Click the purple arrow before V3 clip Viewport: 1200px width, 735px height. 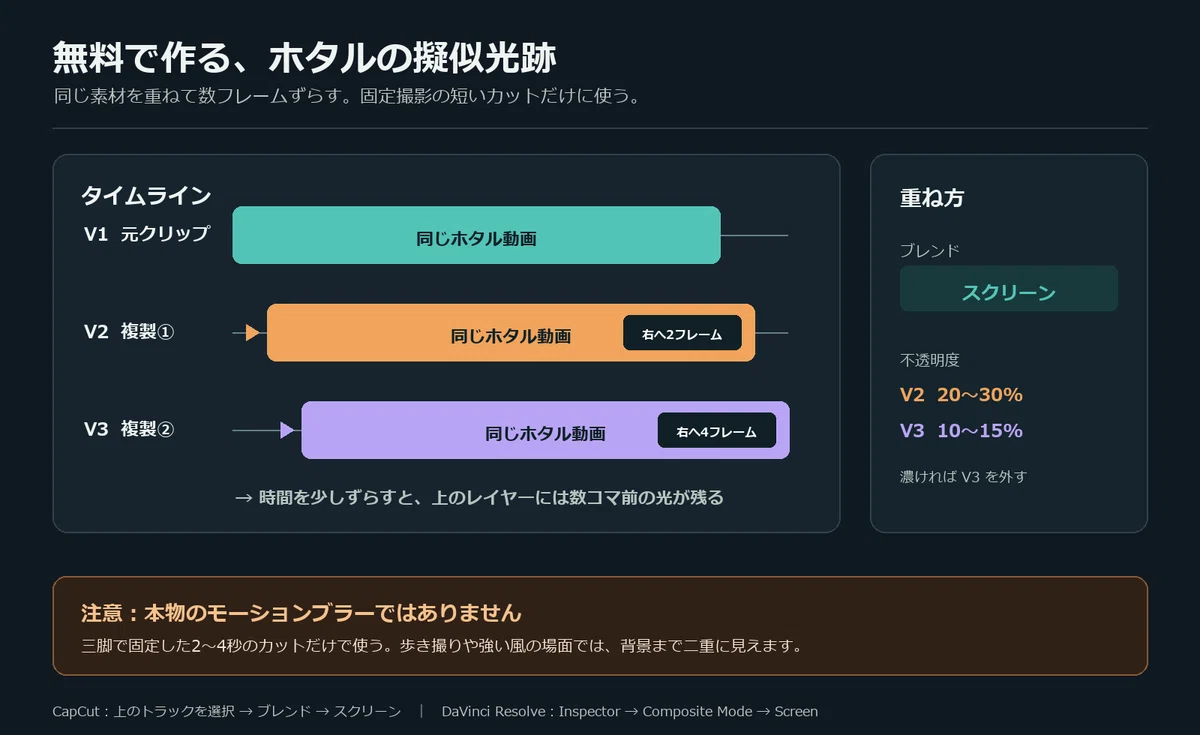pyautogui.click(x=287, y=430)
